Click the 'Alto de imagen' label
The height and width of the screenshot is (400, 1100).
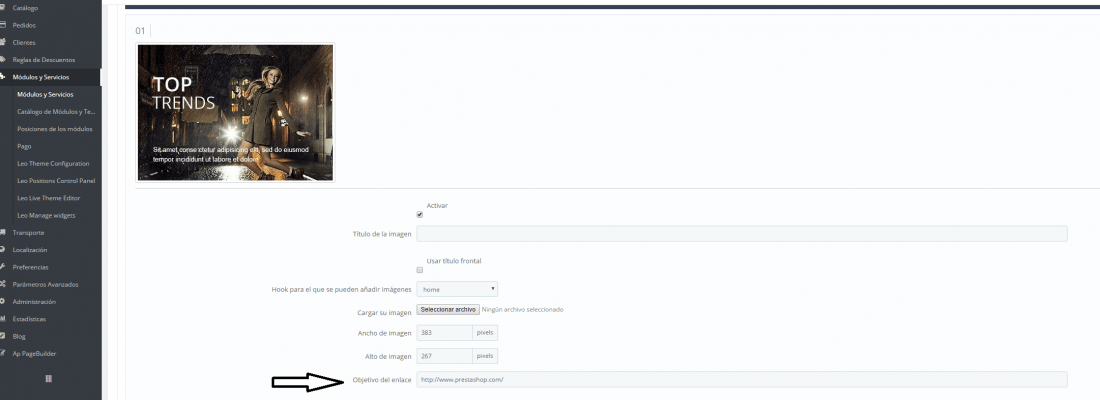coord(388,356)
